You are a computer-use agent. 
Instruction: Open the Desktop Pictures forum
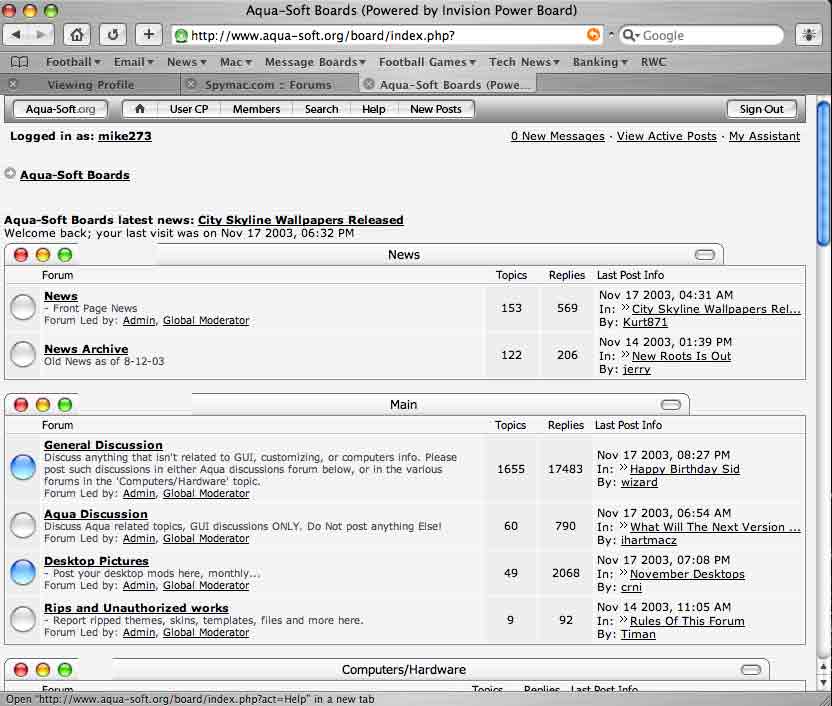click(96, 561)
